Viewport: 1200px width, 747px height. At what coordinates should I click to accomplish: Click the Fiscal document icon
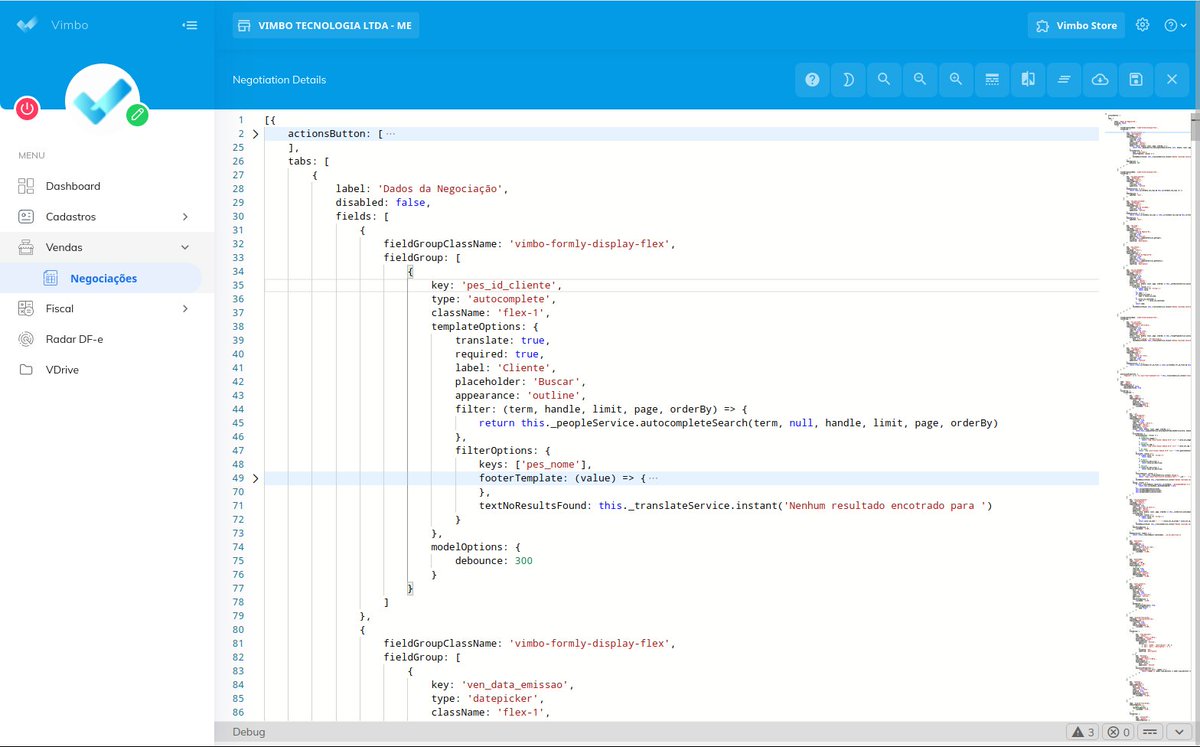point(26,309)
